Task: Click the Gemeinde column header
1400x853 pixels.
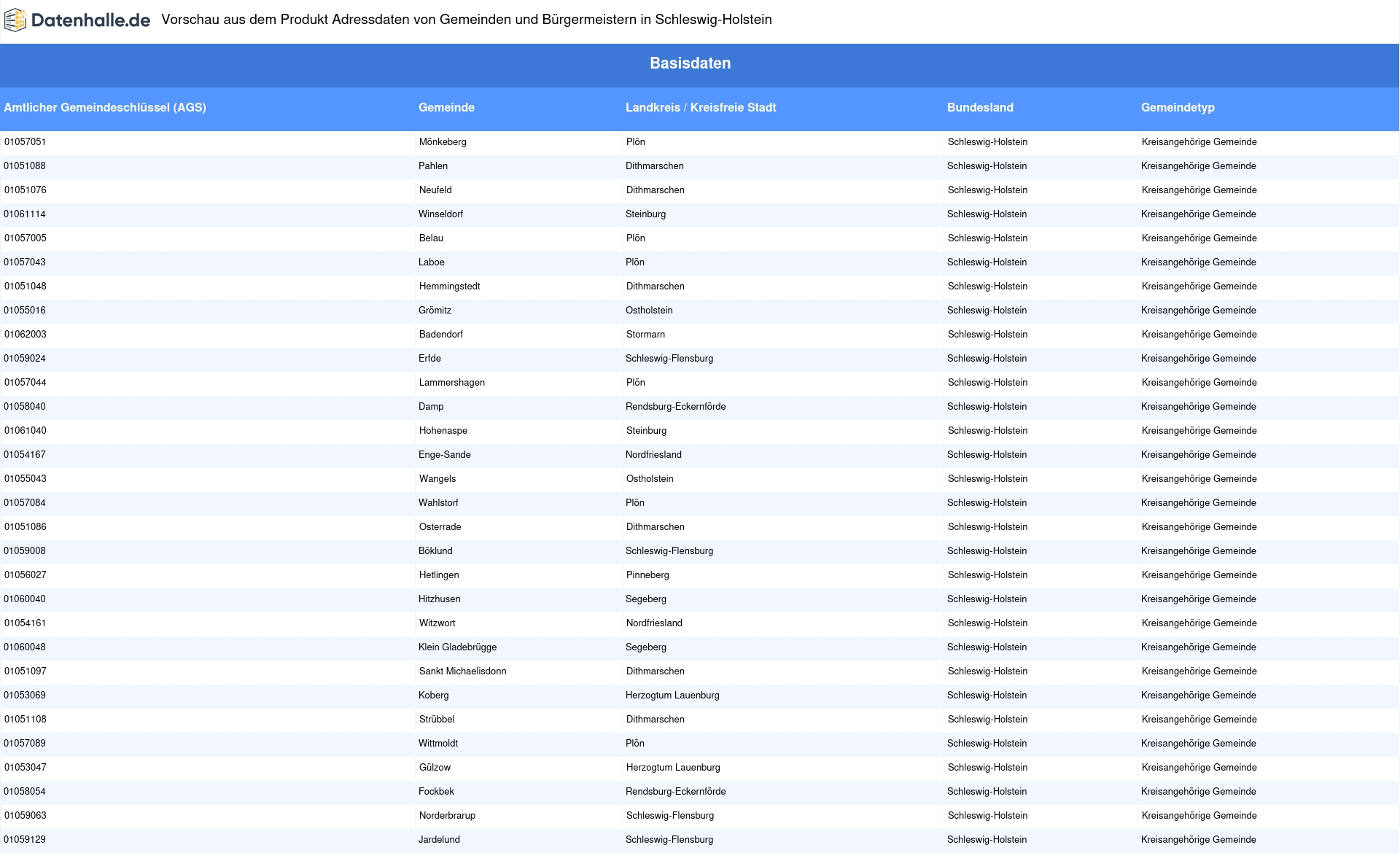Action: (x=446, y=107)
